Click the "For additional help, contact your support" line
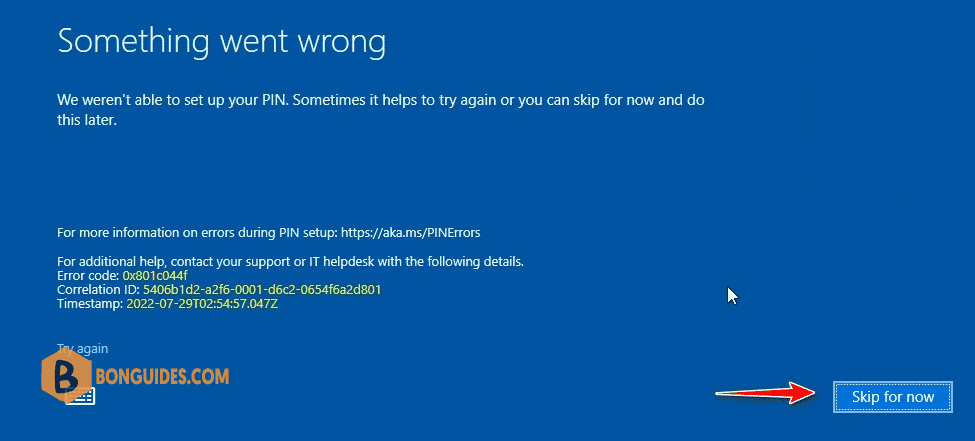 point(290,261)
